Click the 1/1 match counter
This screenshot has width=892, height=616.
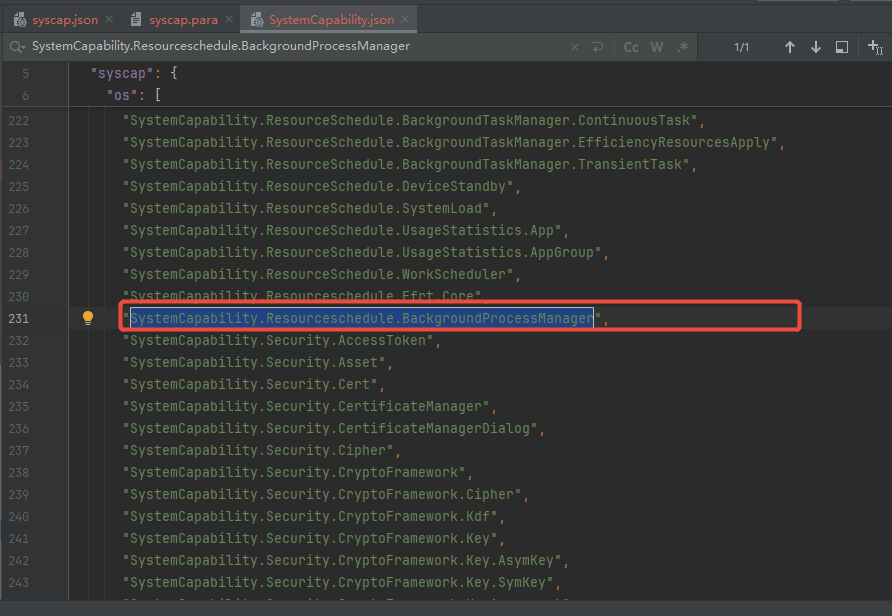[x=741, y=47]
